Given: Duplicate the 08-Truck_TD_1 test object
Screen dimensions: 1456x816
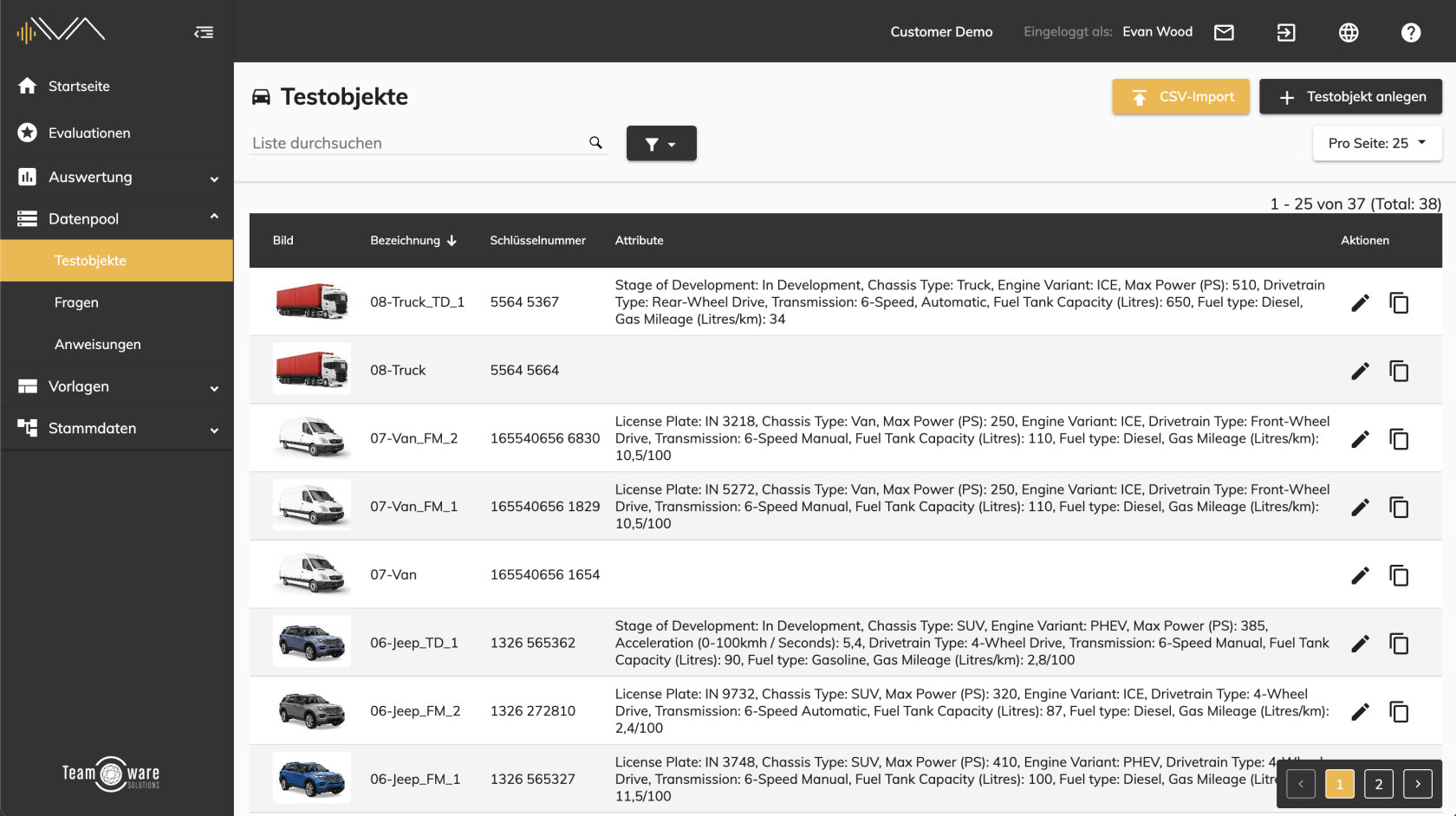Looking at the screenshot, I should coord(1399,302).
